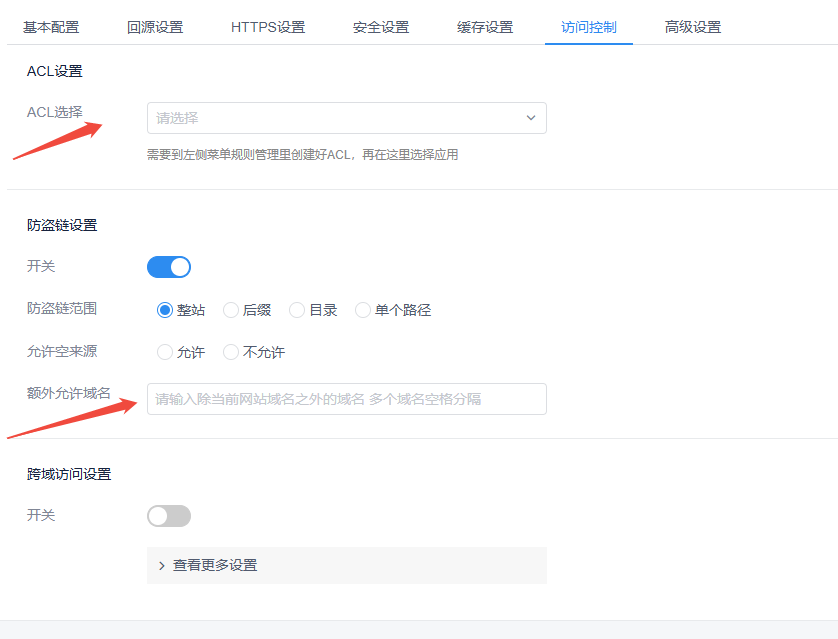The width and height of the screenshot is (838, 639).
Task: Open the 基本配置 tab
Action: click(51, 27)
